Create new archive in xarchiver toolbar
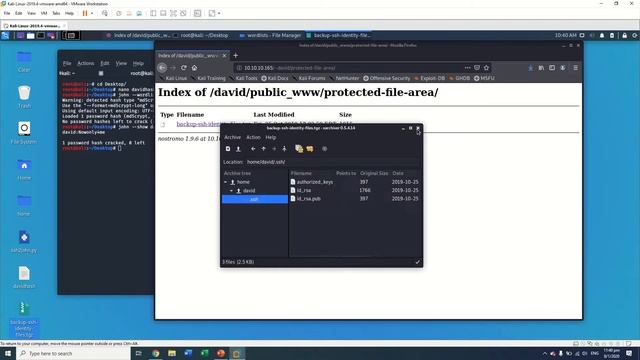 228,149
